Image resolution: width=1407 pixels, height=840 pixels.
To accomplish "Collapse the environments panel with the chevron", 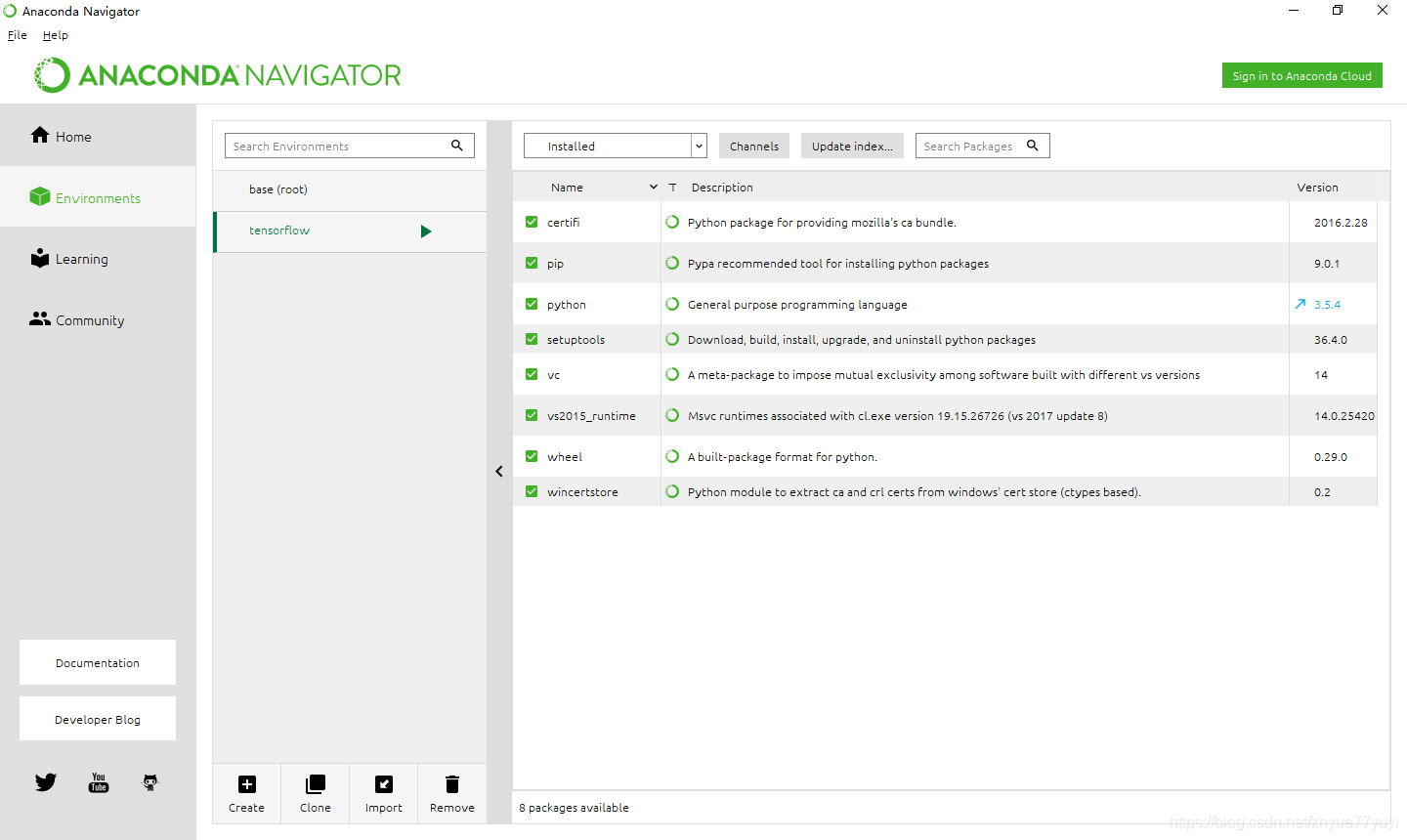I will click(x=499, y=471).
